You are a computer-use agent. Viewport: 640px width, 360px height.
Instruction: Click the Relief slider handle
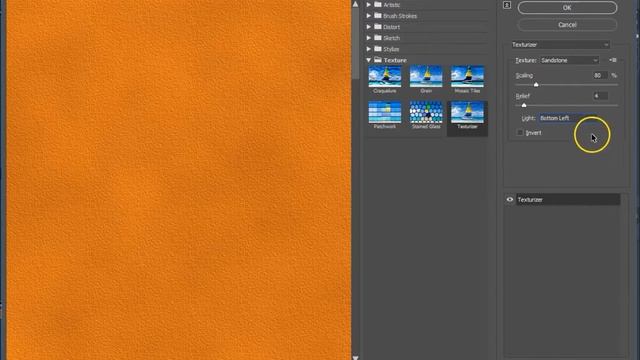coord(524,105)
